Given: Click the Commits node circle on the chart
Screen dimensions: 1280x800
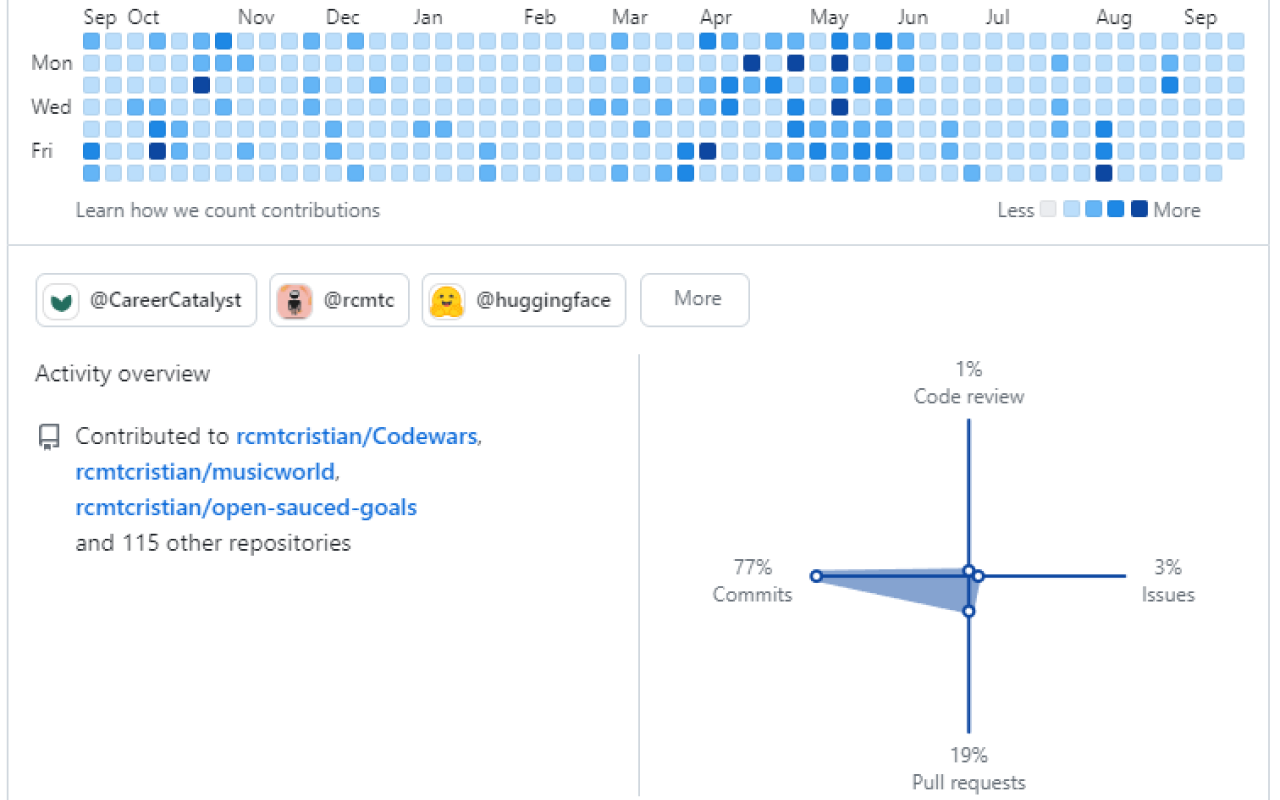Looking at the screenshot, I should pos(817,576).
